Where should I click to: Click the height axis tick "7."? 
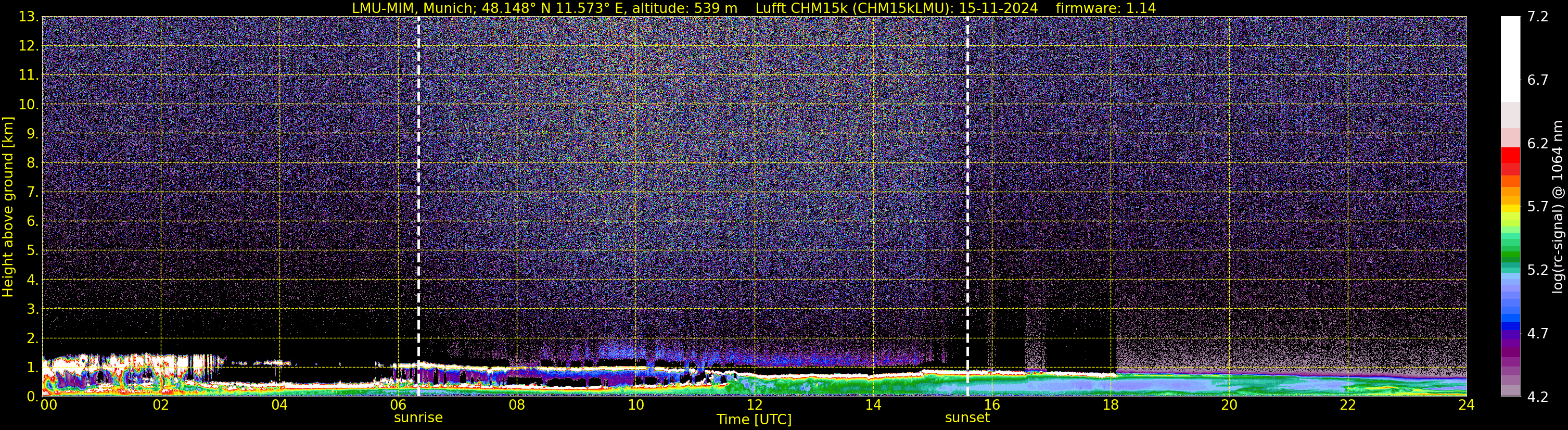(32, 193)
